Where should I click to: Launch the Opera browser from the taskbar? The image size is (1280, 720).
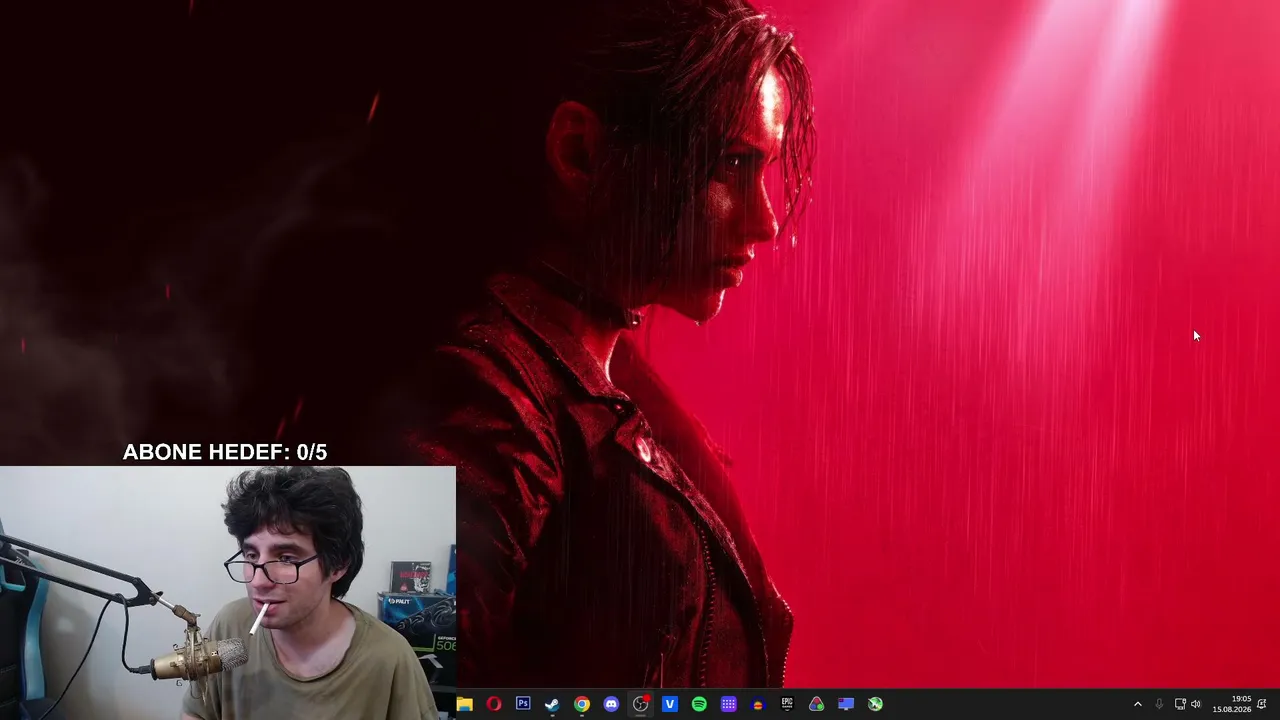(x=494, y=704)
